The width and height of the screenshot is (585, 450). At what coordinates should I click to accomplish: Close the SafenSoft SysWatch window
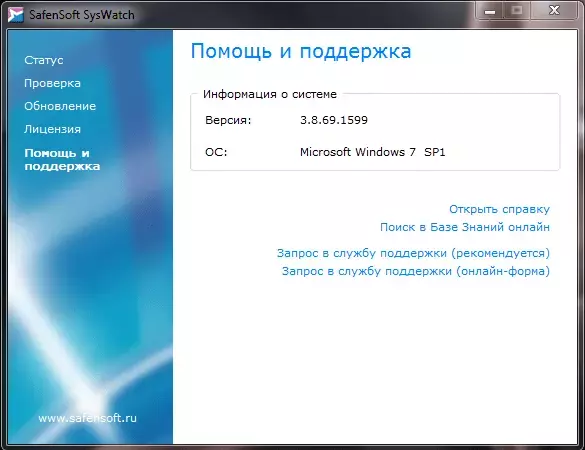554,11
